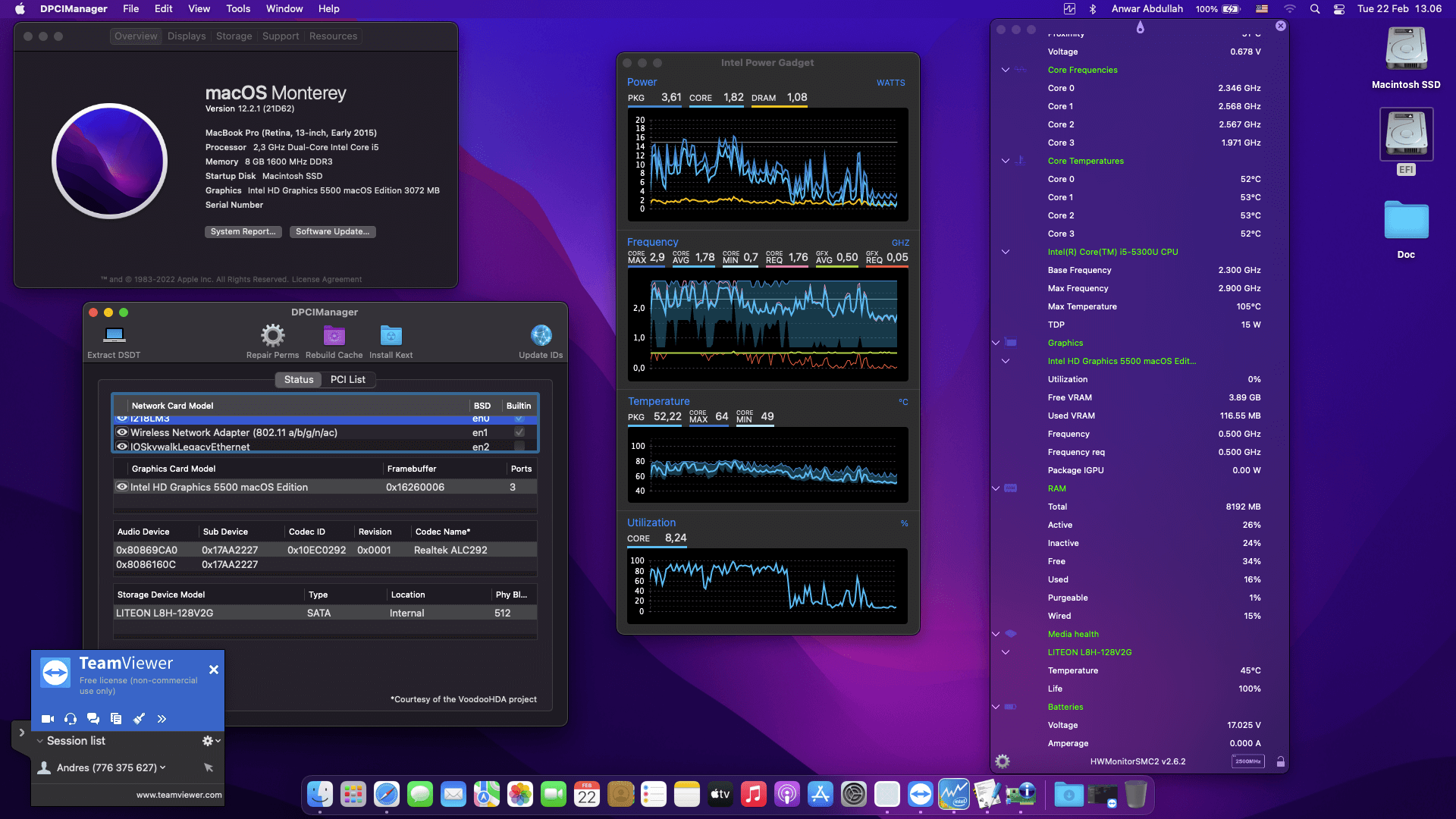Viewport: 1456px width, 819px height.
Task: Open the Window menu
Action: click(284, 9)
